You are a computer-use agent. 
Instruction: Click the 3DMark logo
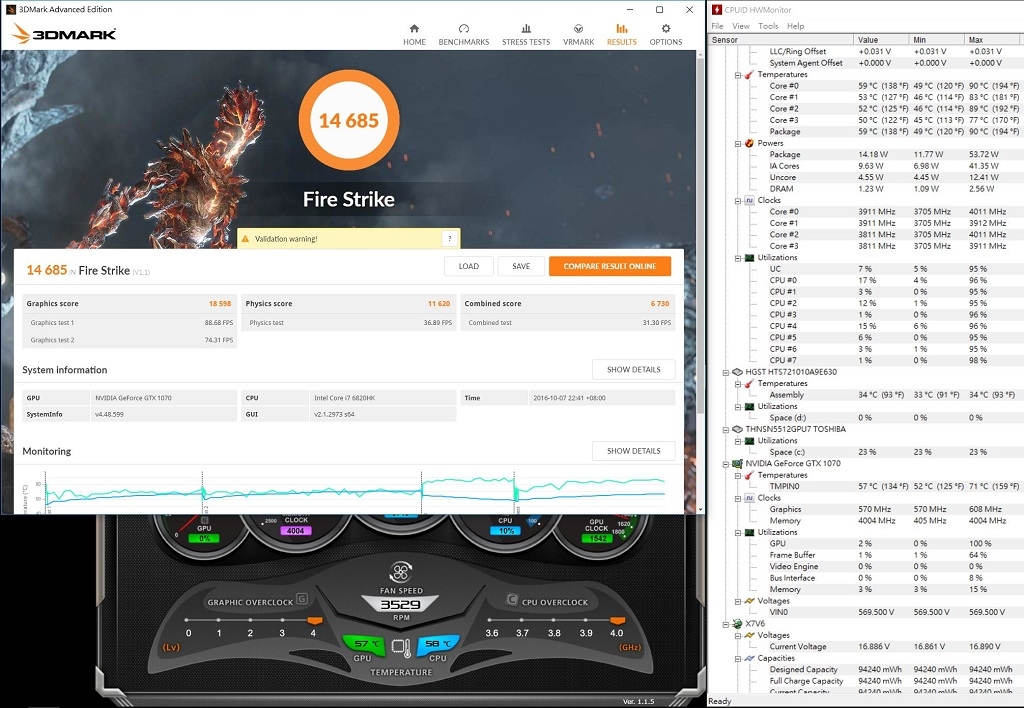pos(64,34)
